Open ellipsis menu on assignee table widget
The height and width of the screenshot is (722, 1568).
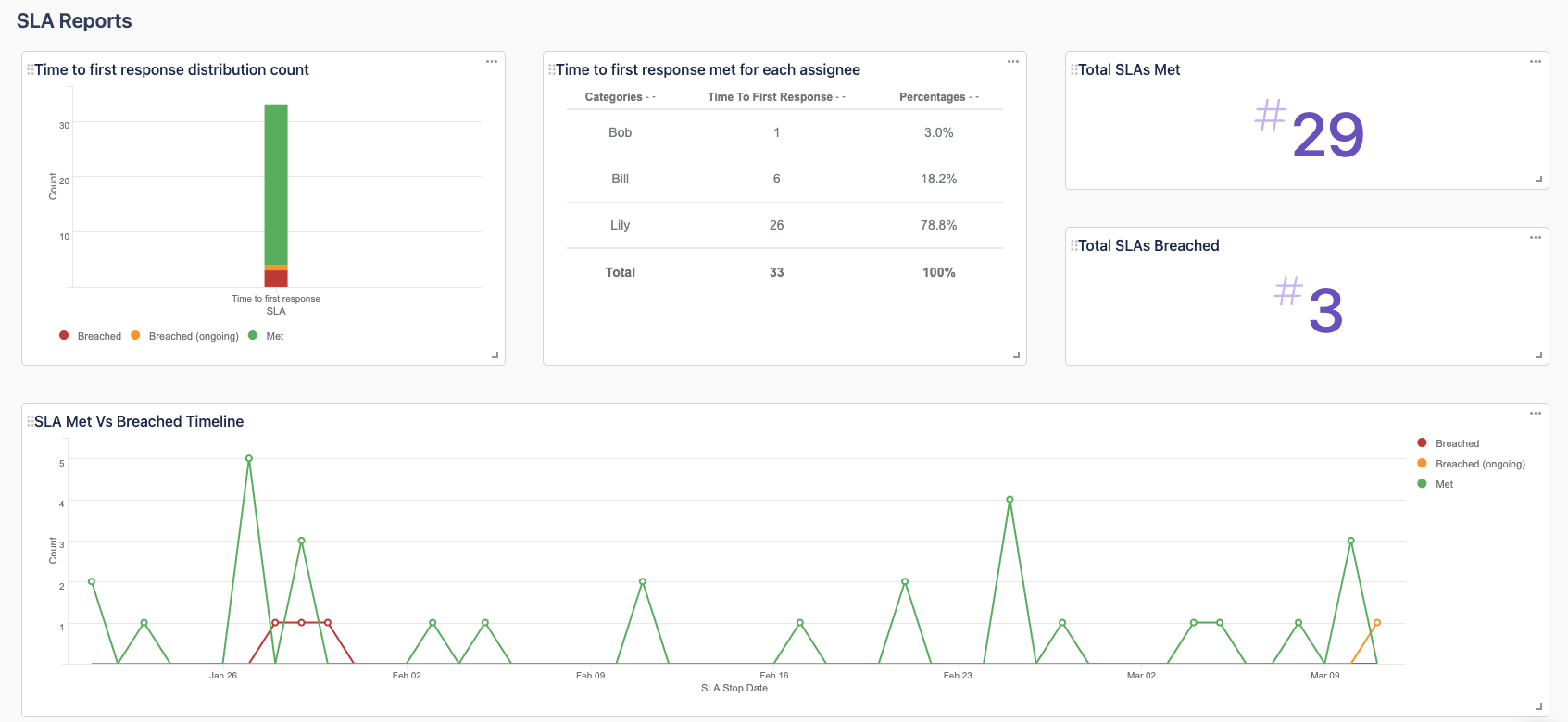pos(1013,62)
